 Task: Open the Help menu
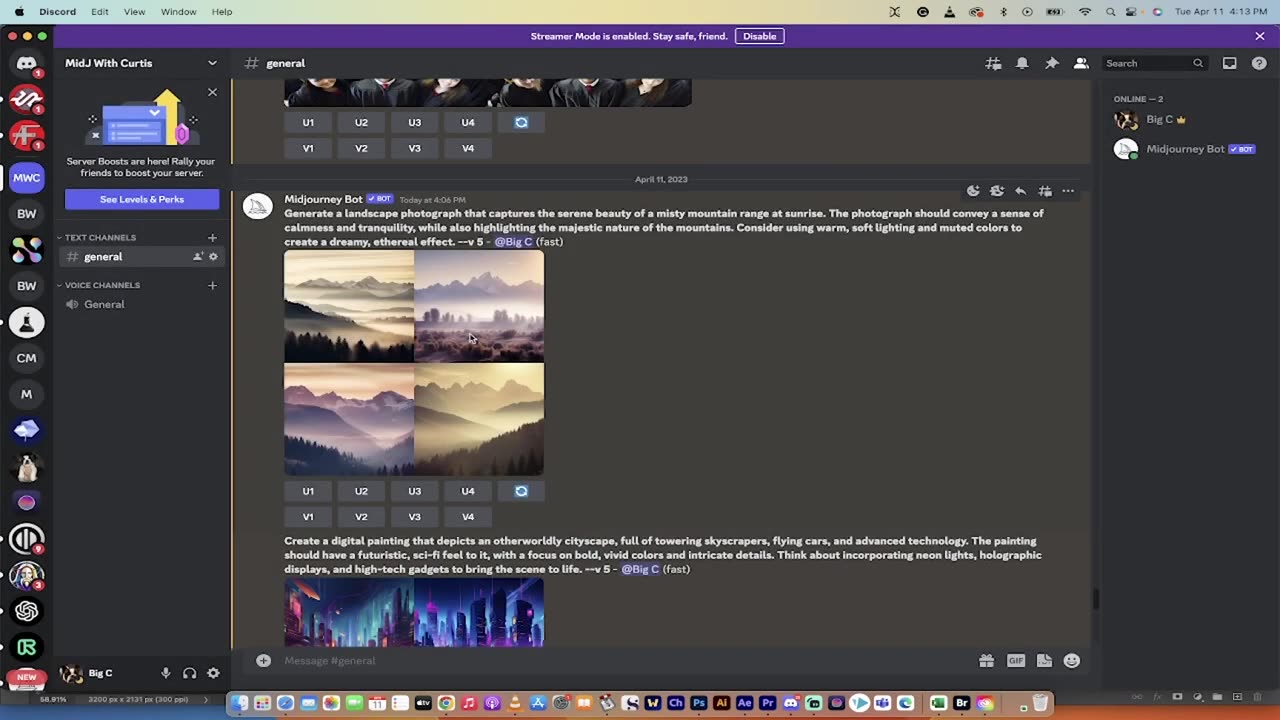222,11
